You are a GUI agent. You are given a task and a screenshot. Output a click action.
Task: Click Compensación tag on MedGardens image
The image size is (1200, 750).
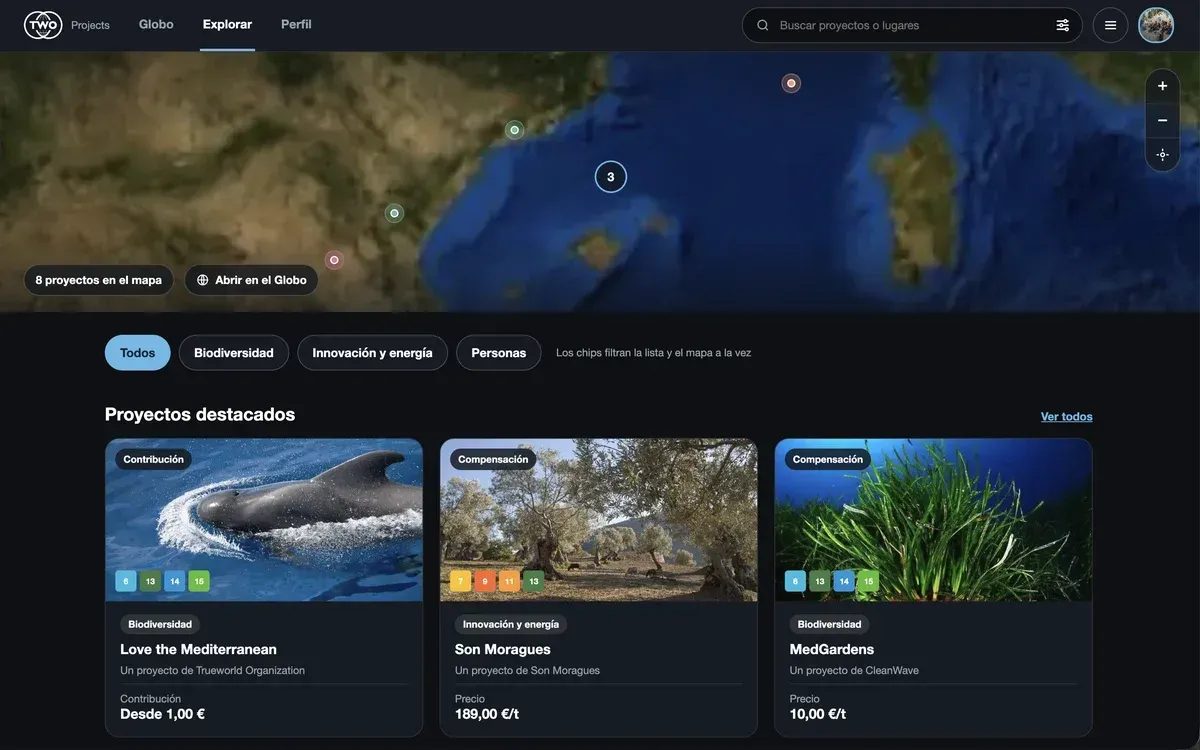828,460
